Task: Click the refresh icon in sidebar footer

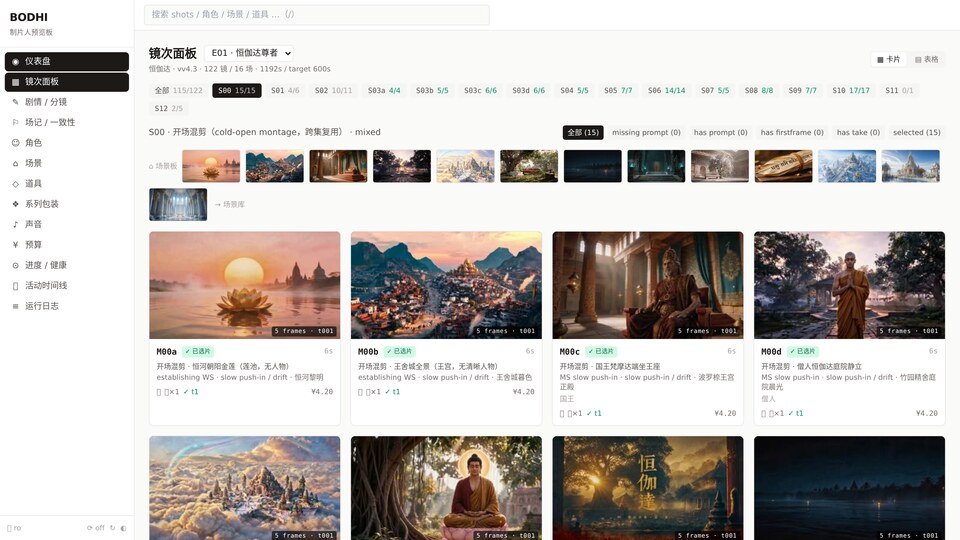Action: click(x=113, y=528)
